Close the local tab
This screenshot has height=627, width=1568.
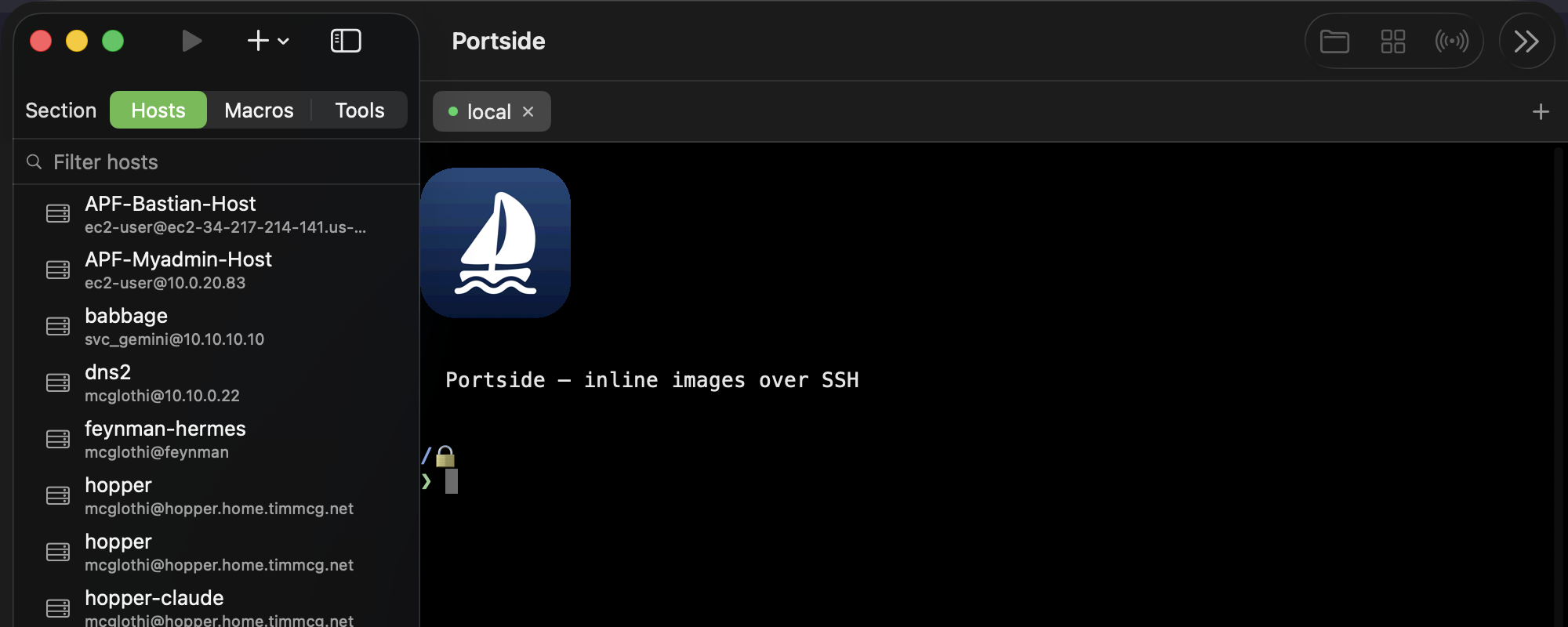(528, 111)
